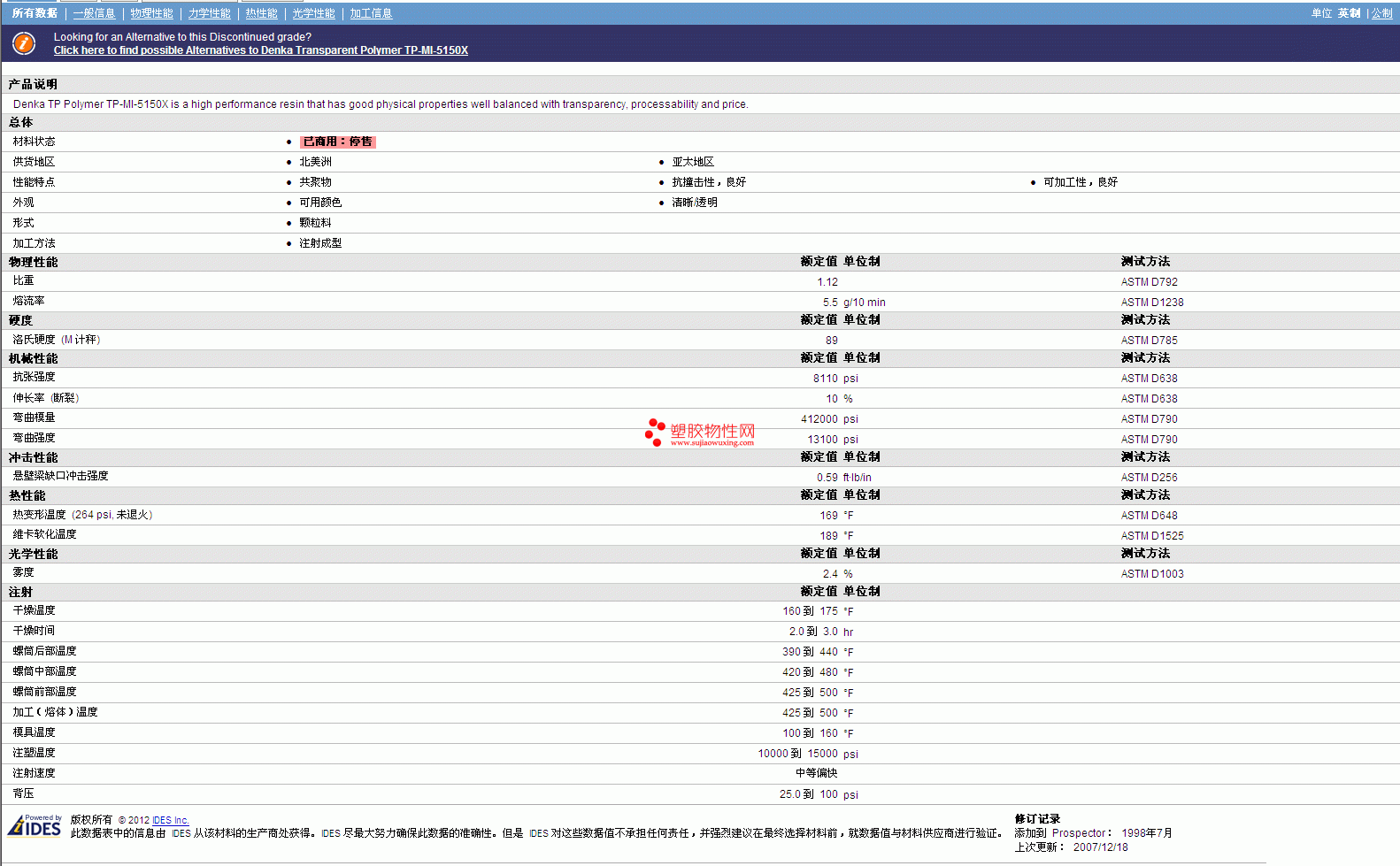
Task: Open ASTM D790 link in 弯曲强度 row
Action: point(1149,440)
